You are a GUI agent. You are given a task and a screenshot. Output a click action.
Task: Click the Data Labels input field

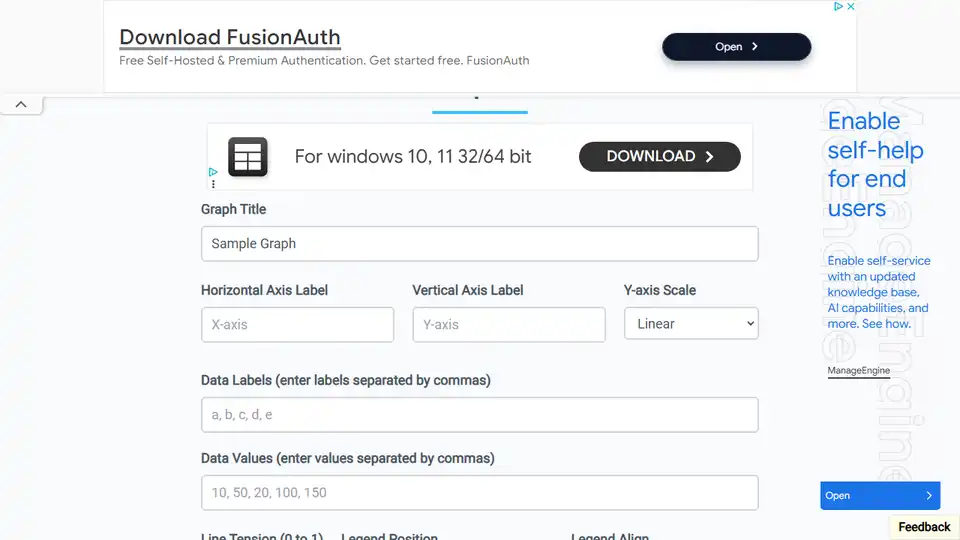point(479,414)
